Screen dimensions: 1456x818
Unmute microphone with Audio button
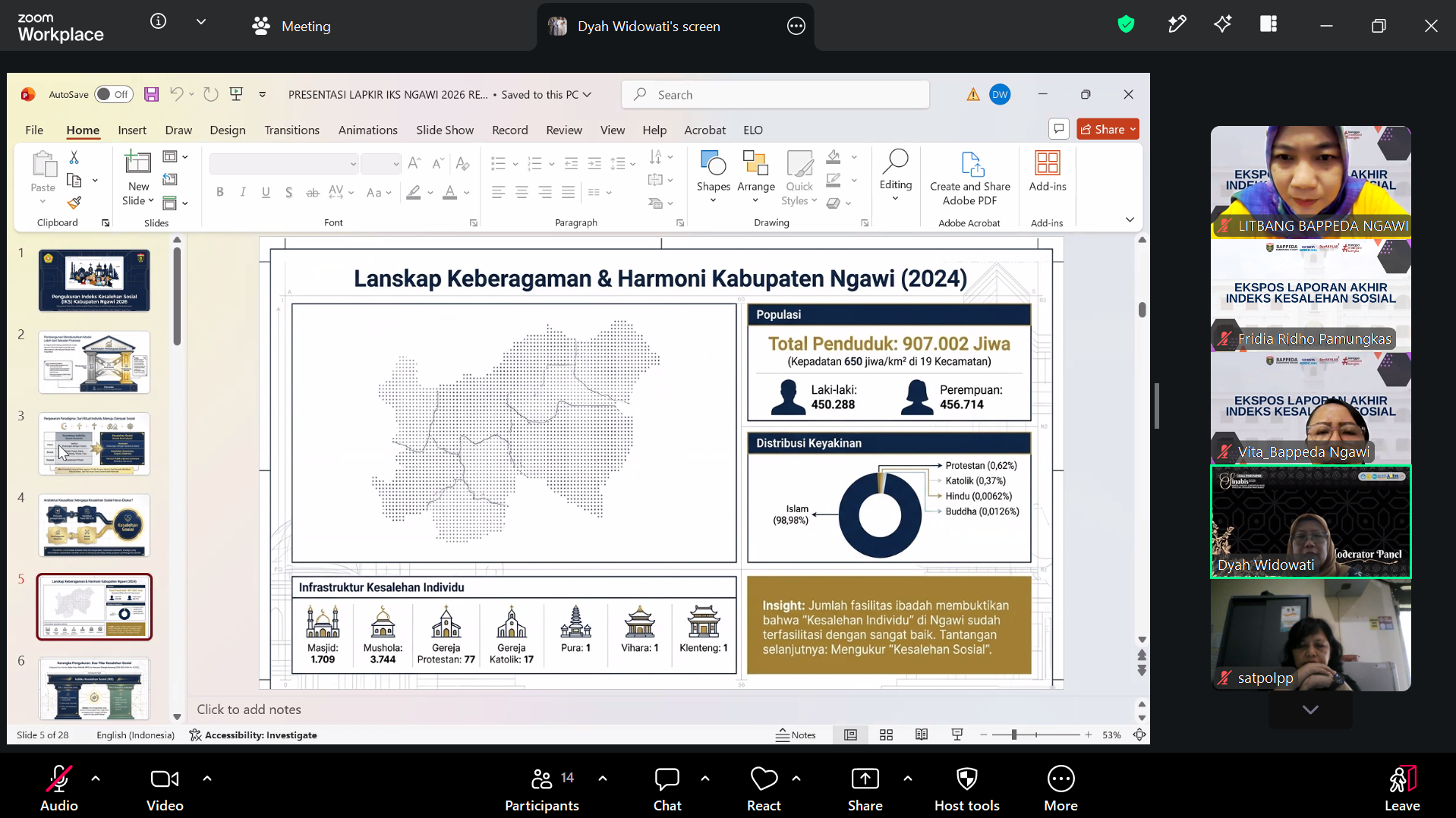click(59, 789)
